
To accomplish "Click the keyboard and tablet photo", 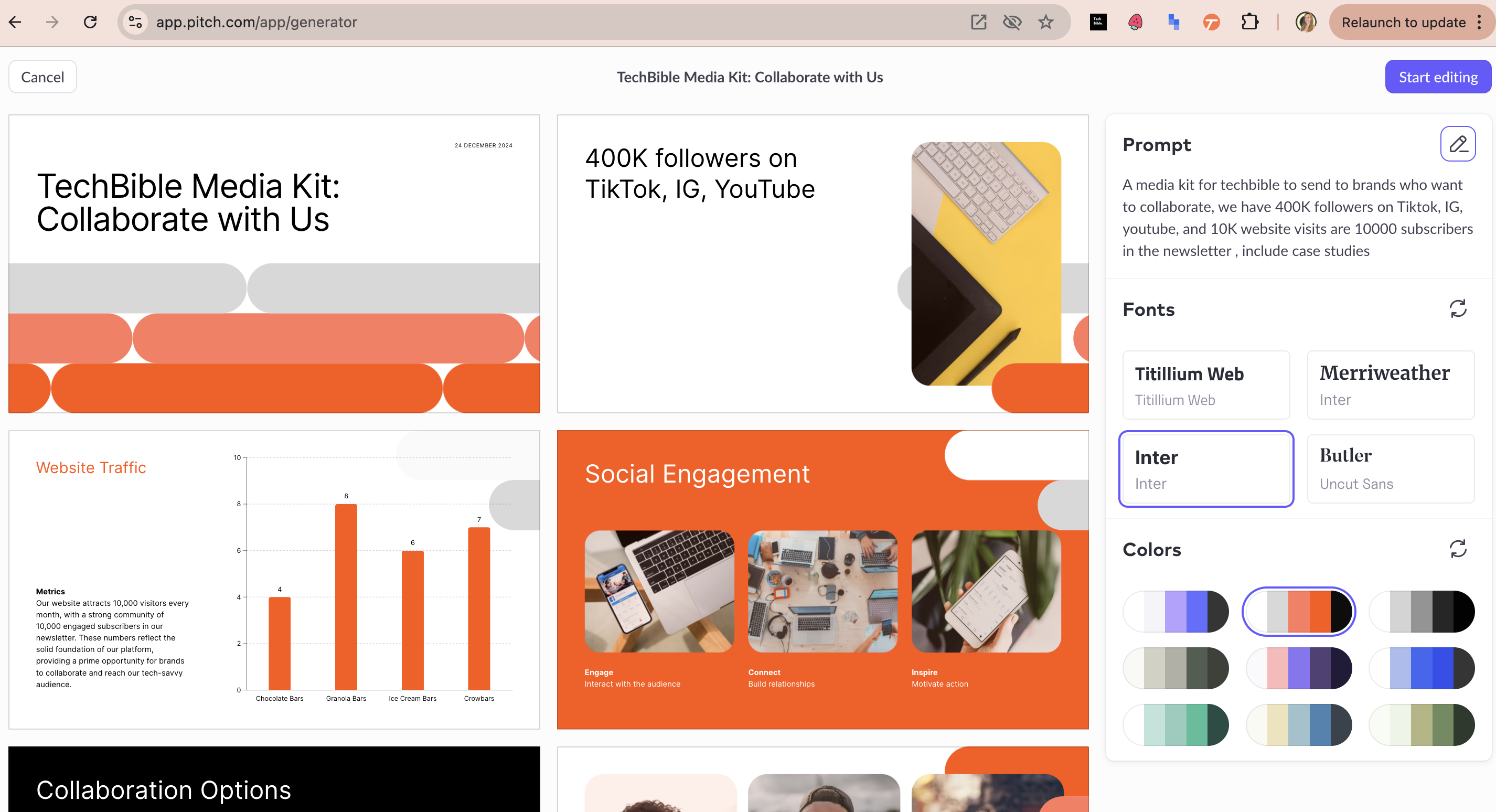I will 986,264.
